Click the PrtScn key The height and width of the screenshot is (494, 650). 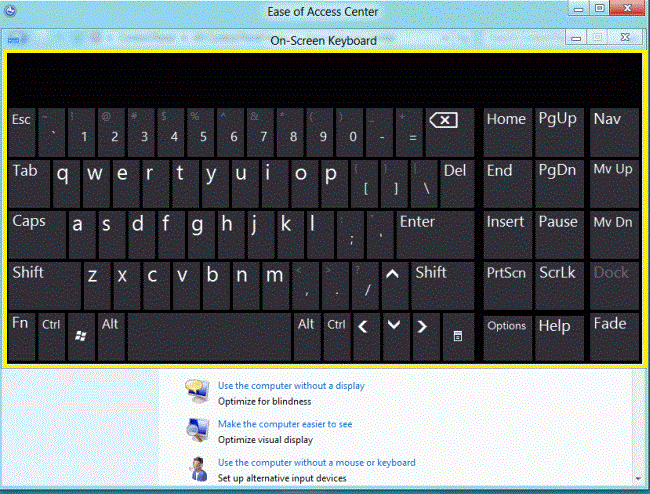pyautogui.click(x=507, y=286)
